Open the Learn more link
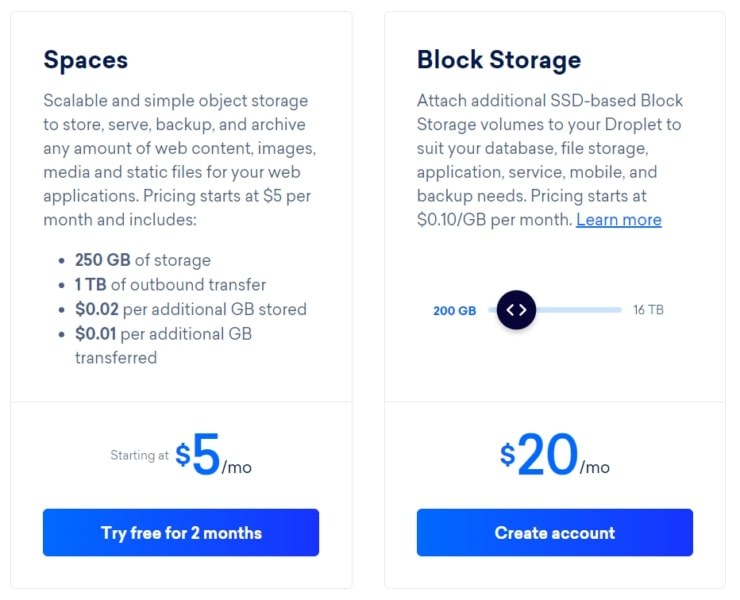Viewport: 740px width, 600px height. [x=619, y=220]
